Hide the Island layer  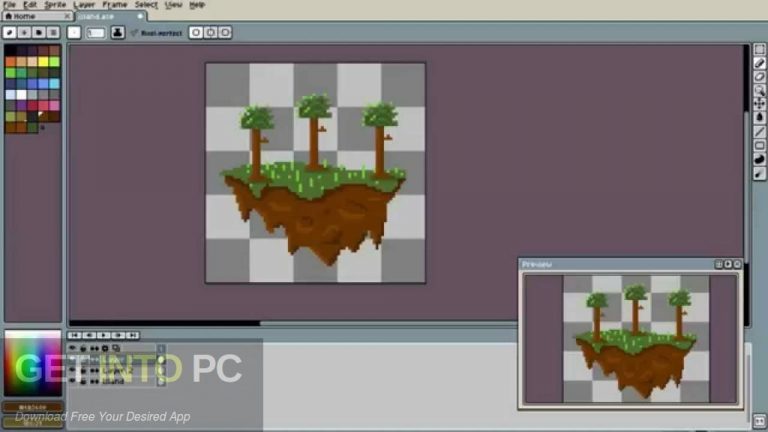[72, 381]
